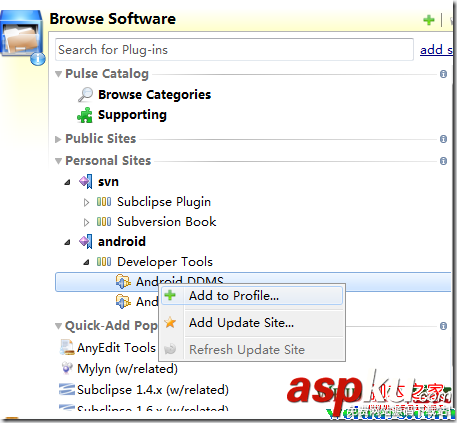Screen dimensions: 457x423
Task: Click the Browse Software folder icon
Action: pyautogui.click(x=22, y=37)
